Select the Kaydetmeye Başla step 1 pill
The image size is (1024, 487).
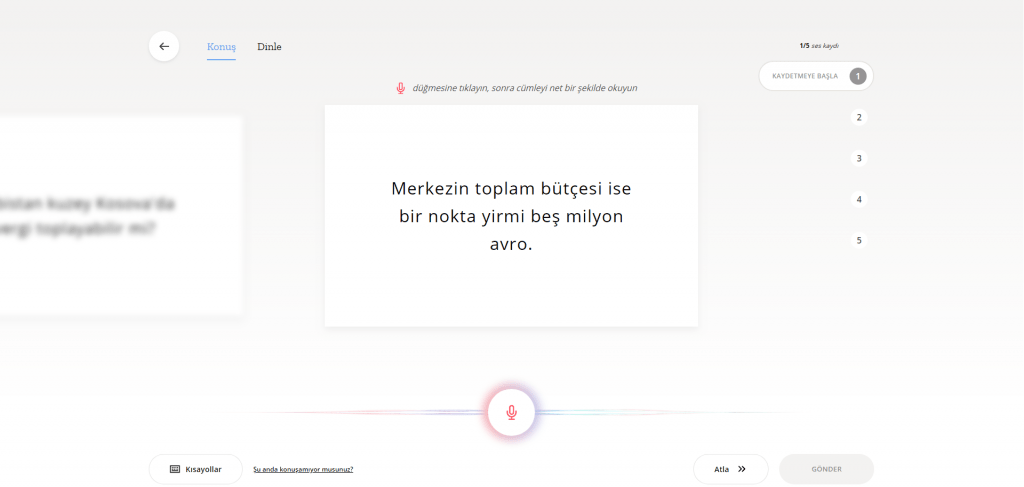tap(816, 76)
